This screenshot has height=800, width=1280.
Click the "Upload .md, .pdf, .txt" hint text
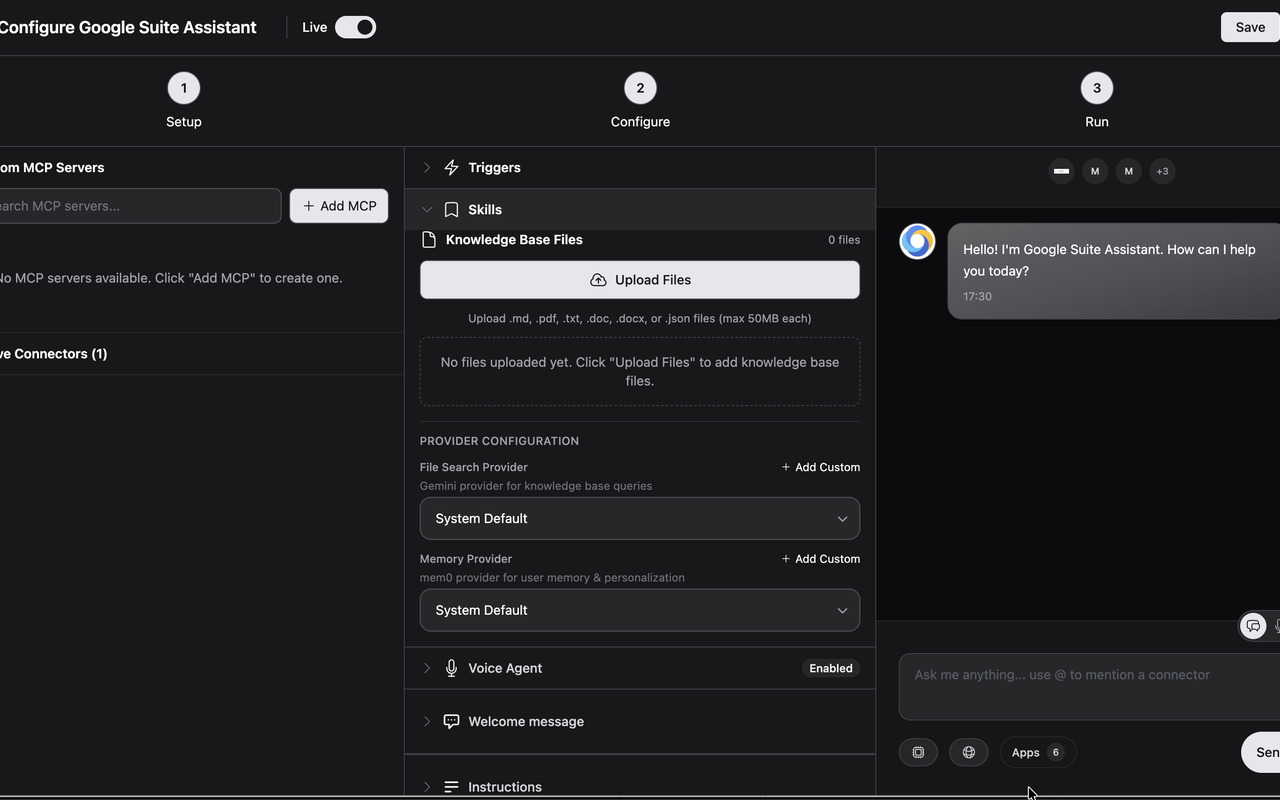click(x=640, y=318)
